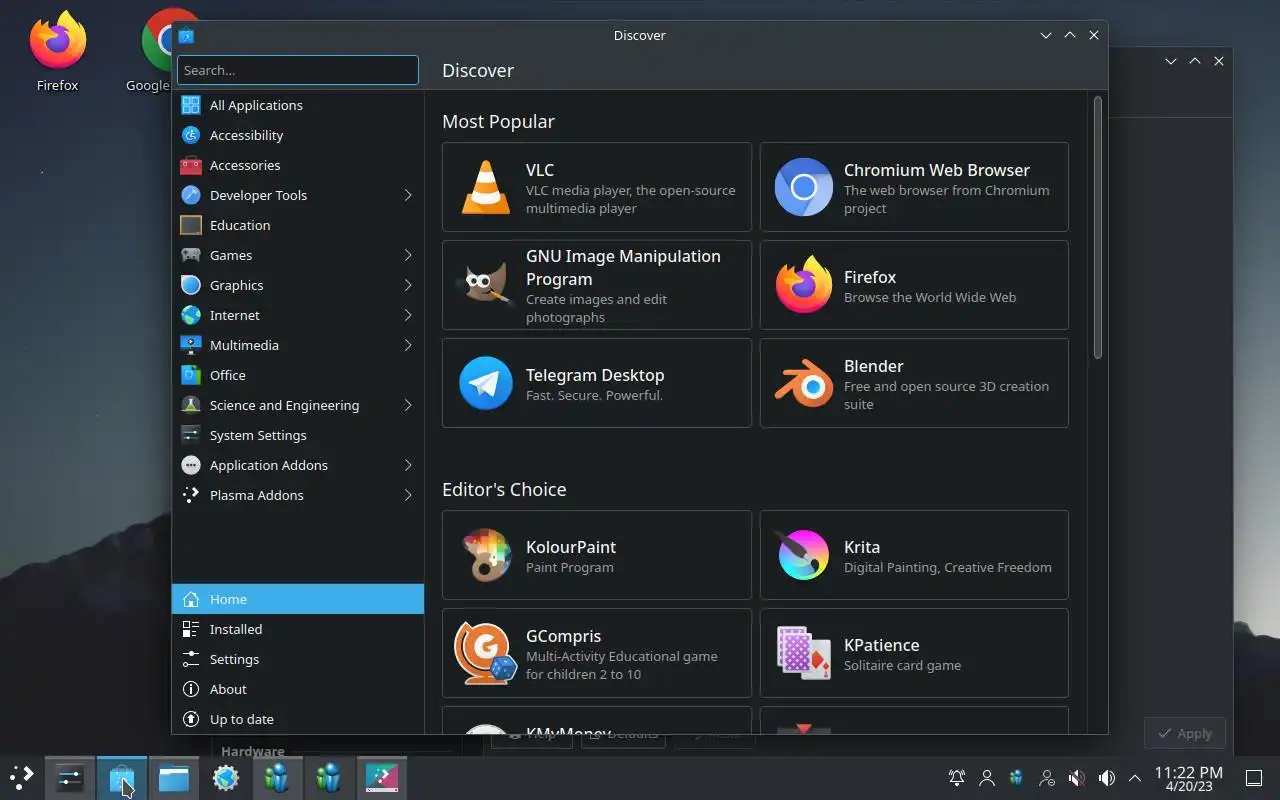Image resolution: width=1280 pixels, height=800 pixels.
Task: Open the application launcher on taskbar
Action: 22,777
